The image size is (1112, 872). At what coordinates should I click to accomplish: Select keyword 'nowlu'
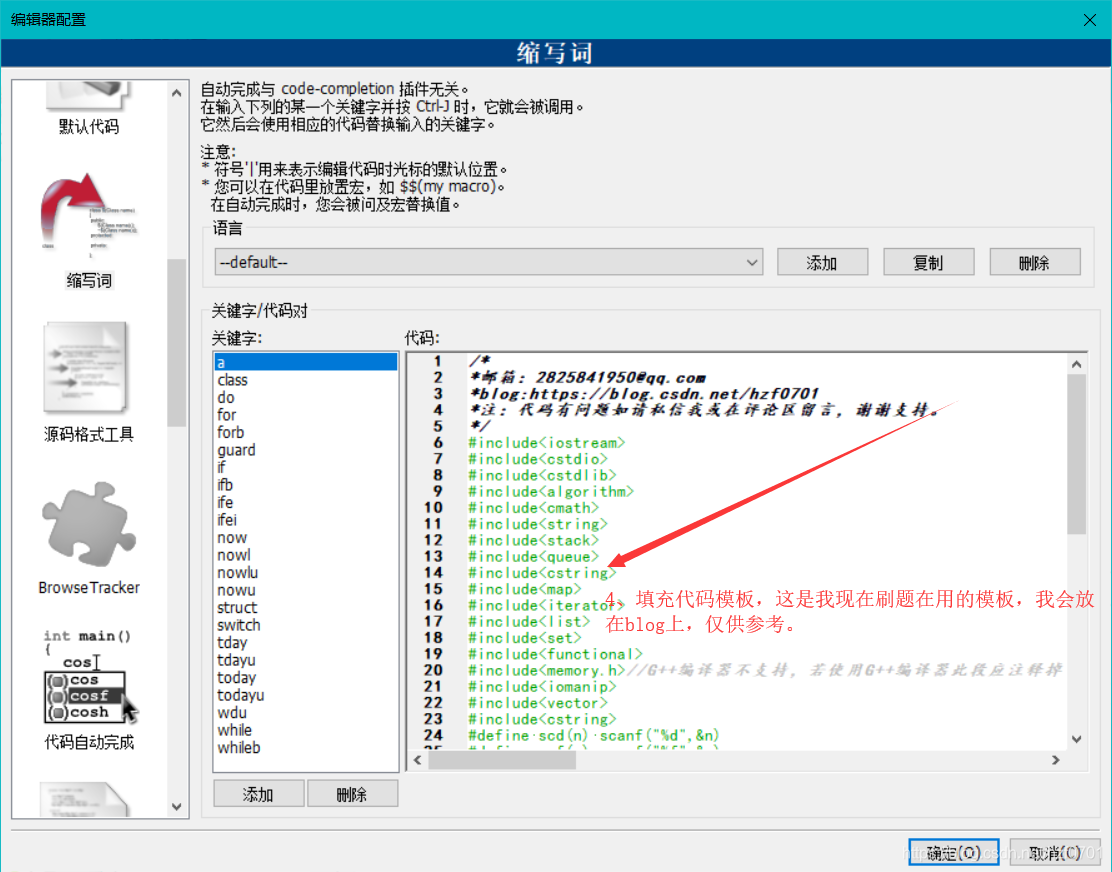tap(306, 572)
